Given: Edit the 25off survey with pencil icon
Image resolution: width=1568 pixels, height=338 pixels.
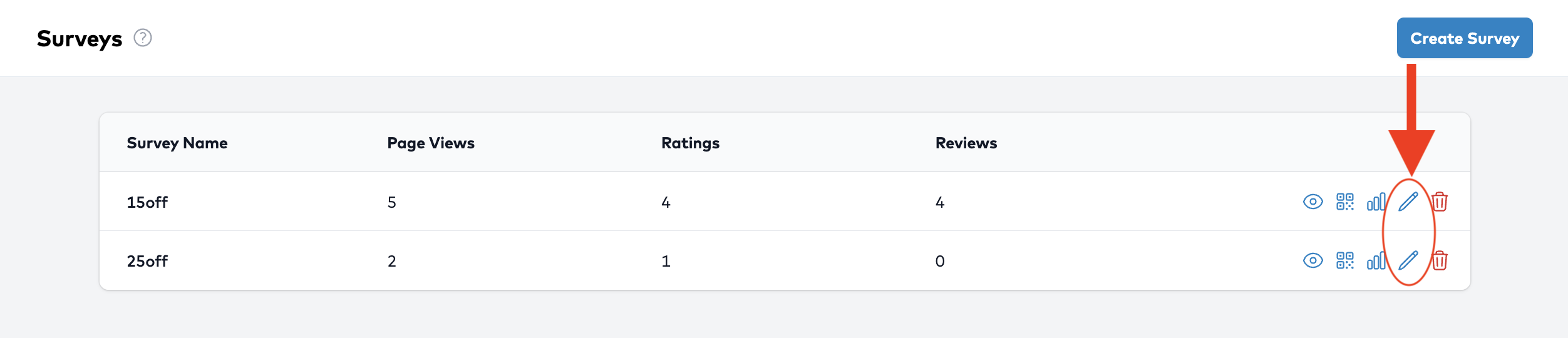Looking at the screenshot, I should point(1408,260).
